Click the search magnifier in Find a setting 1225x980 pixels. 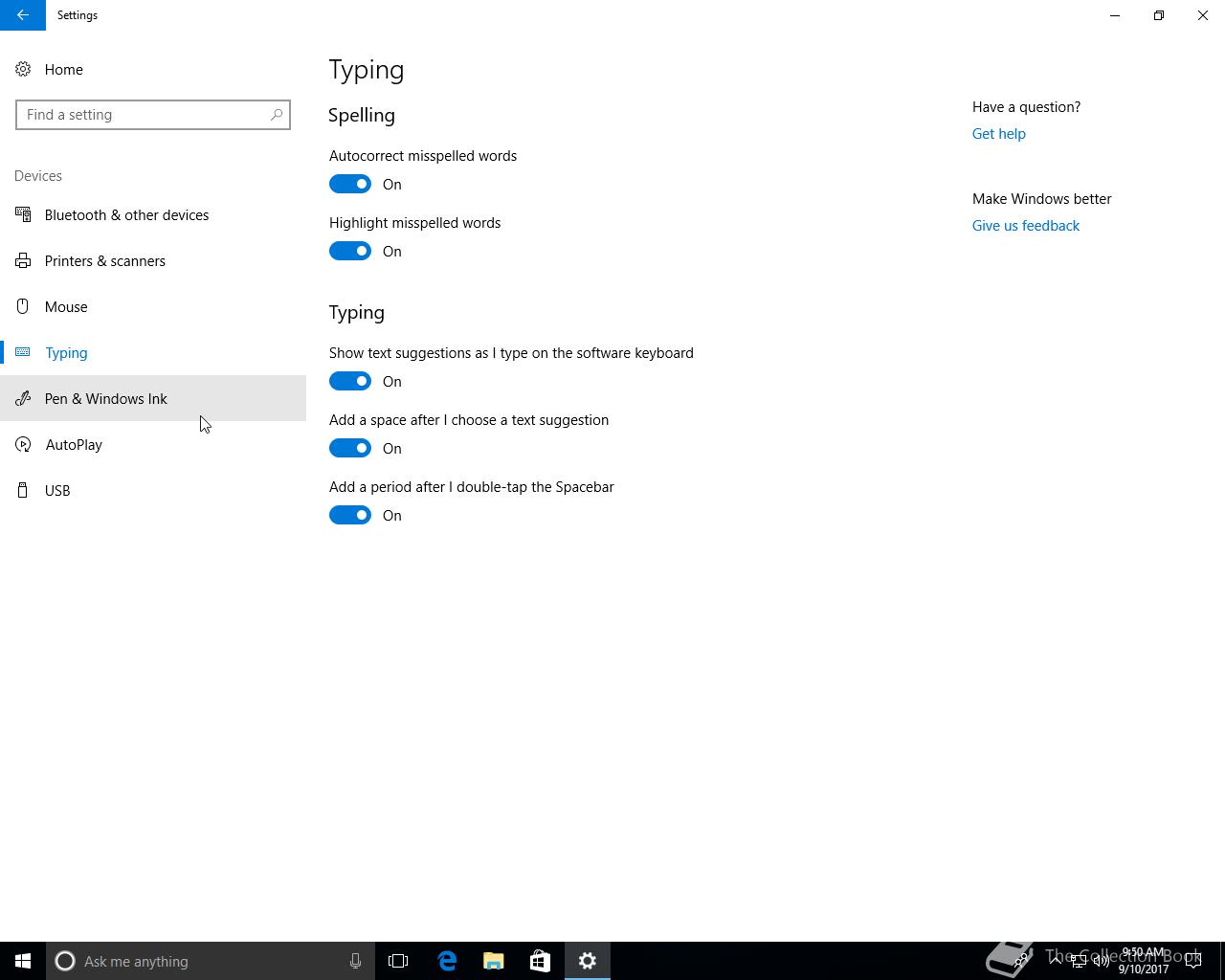point(277,115)
